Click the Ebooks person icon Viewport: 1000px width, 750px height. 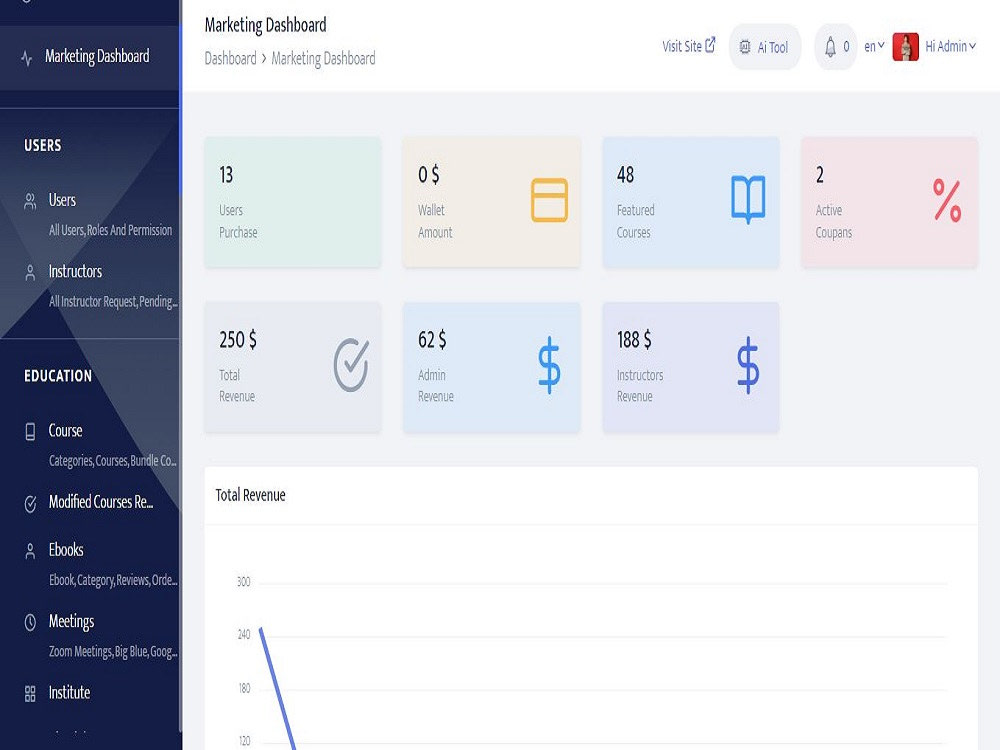pyautogui.click(x=30, y=552)
